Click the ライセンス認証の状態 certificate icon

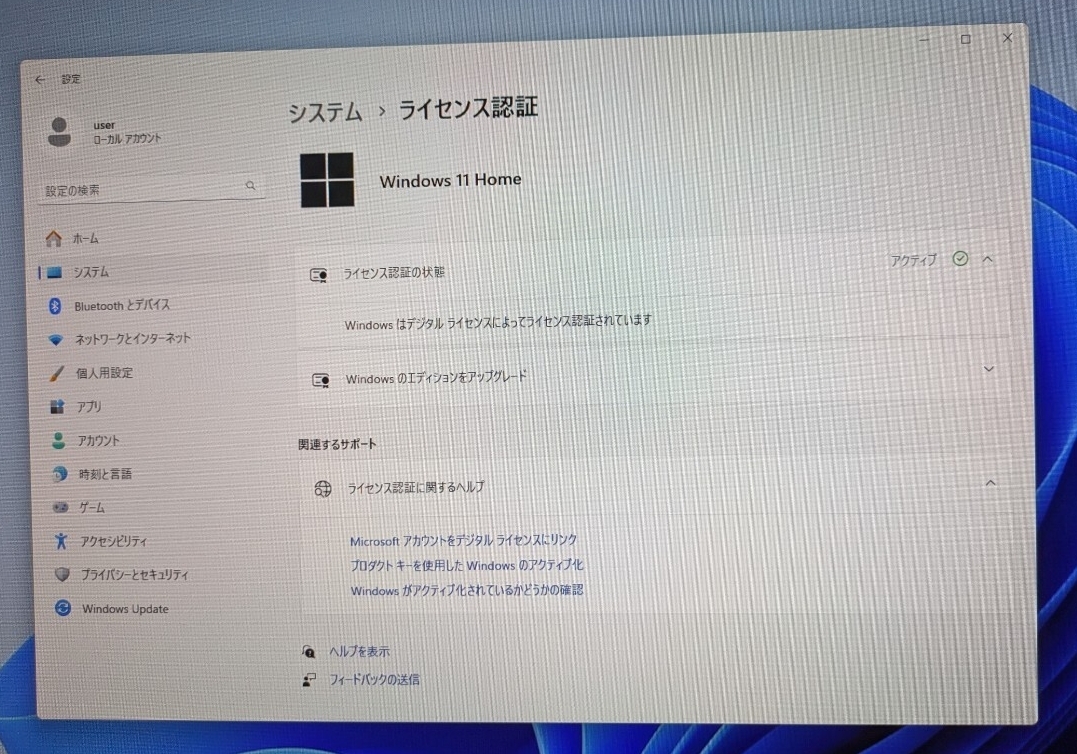pos(319,275)
